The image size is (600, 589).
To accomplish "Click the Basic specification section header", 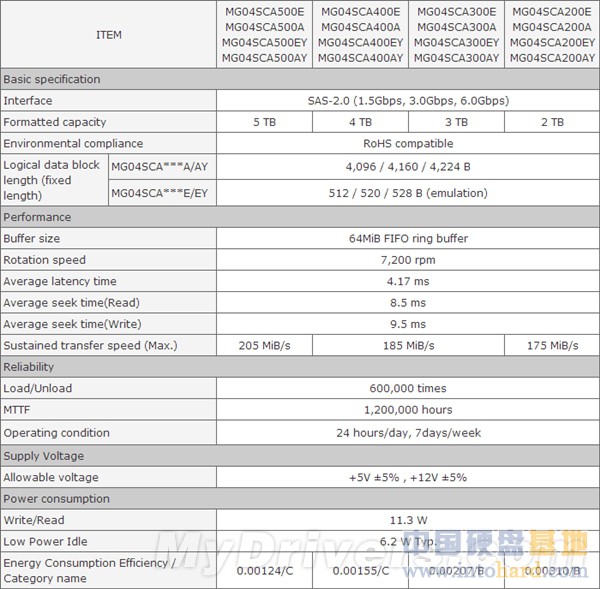I will point(300,79).
